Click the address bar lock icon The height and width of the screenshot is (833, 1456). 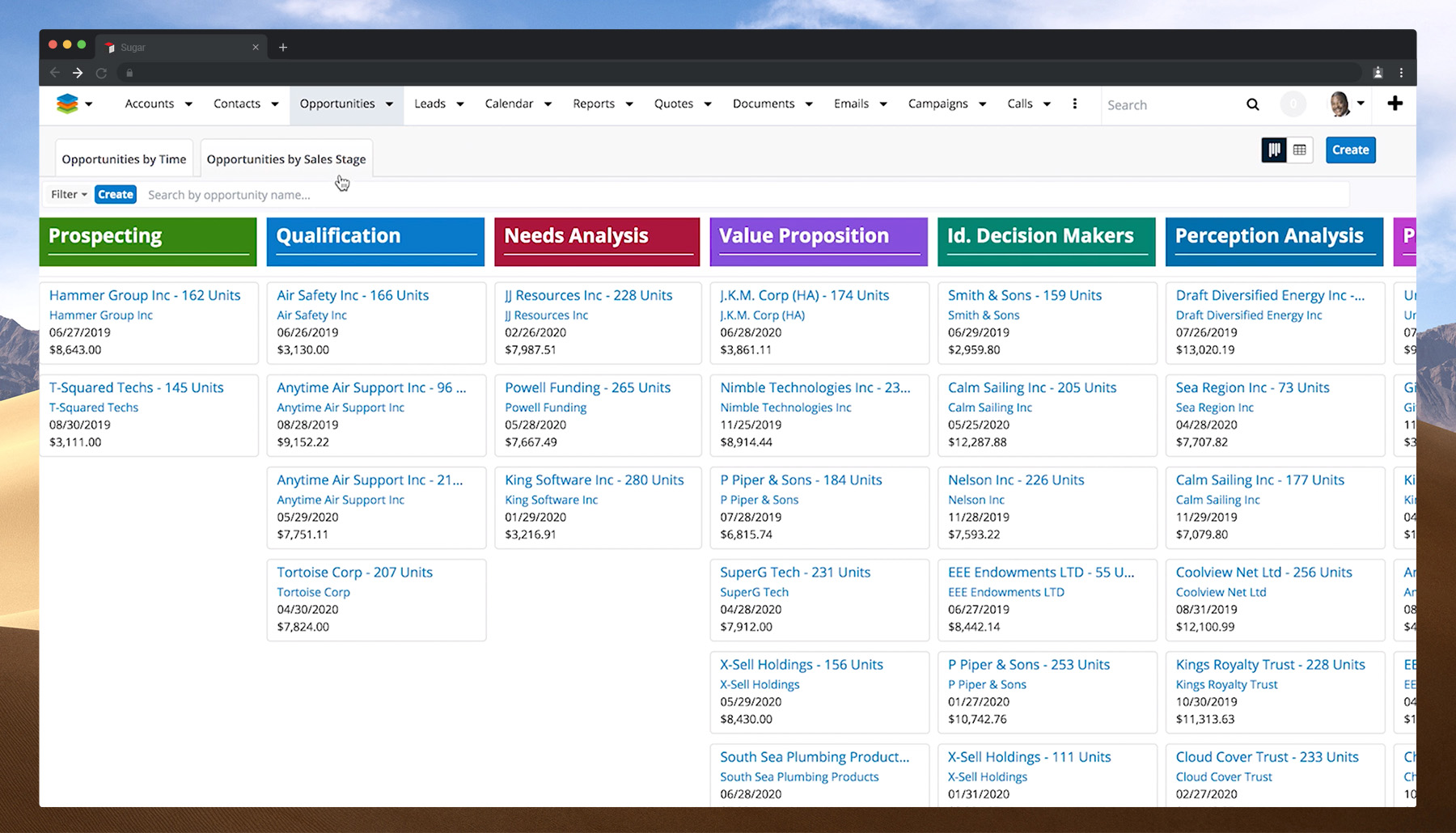point(129,73)
